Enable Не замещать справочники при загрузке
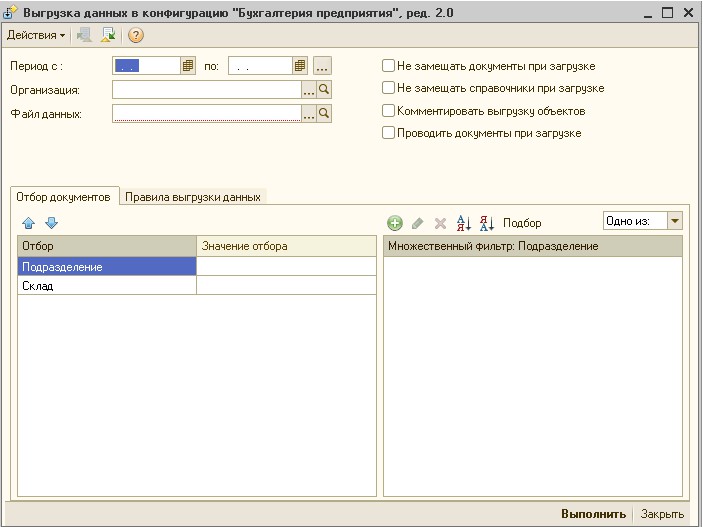Screen dimensions: 703x527 388,88
